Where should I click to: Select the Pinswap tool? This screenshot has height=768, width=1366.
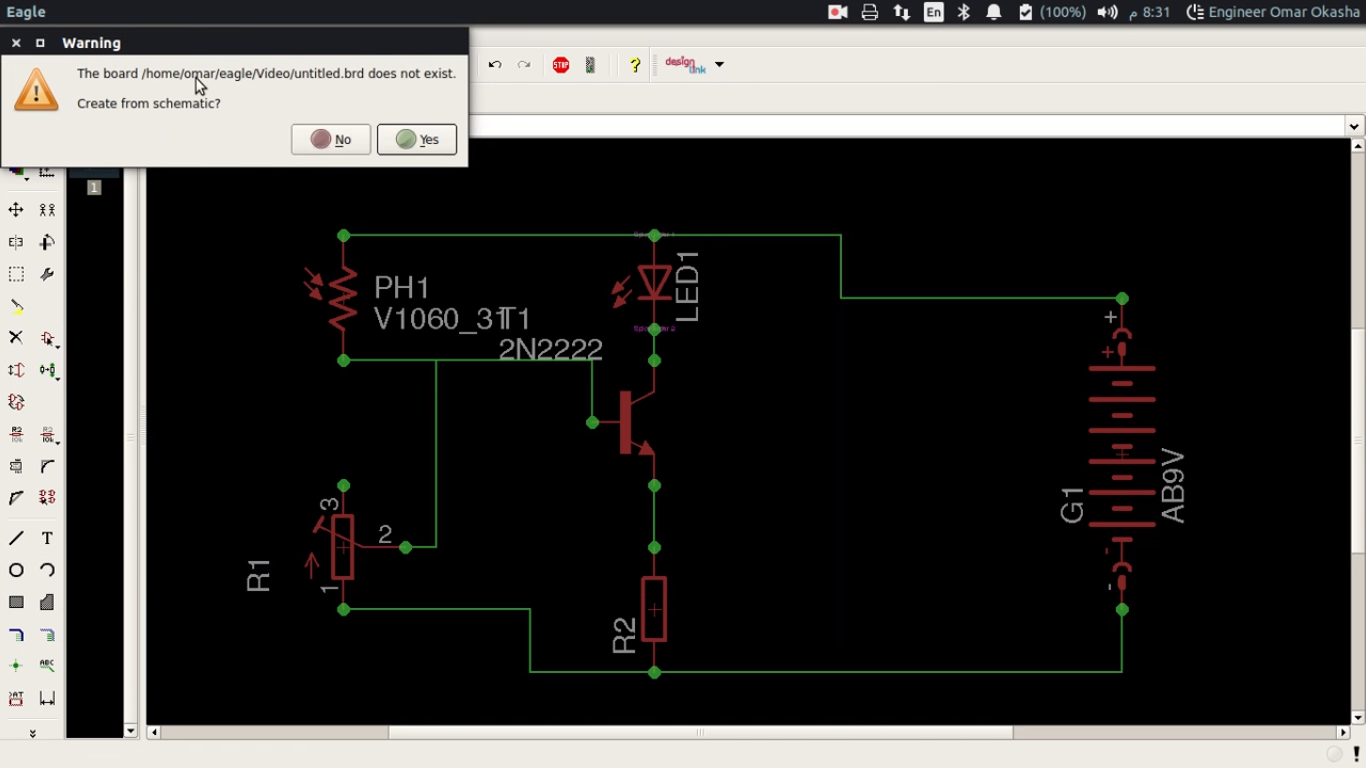coord(16,370)
